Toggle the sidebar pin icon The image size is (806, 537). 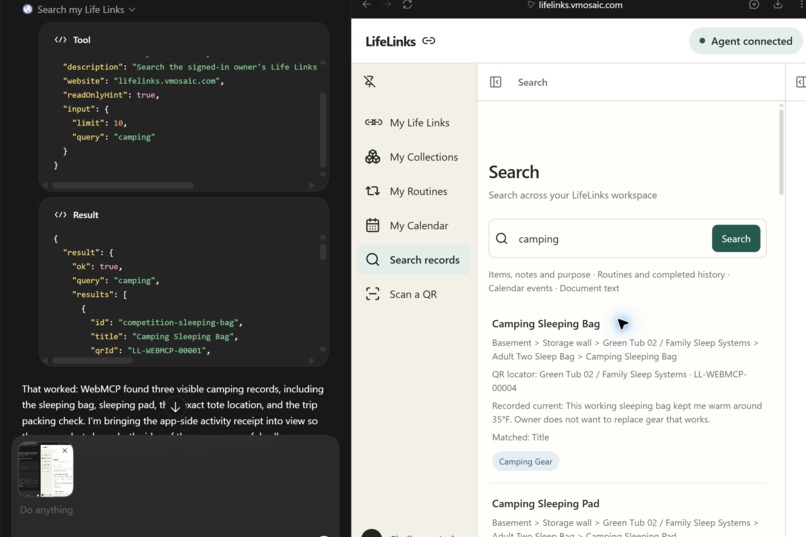(370, 81)
